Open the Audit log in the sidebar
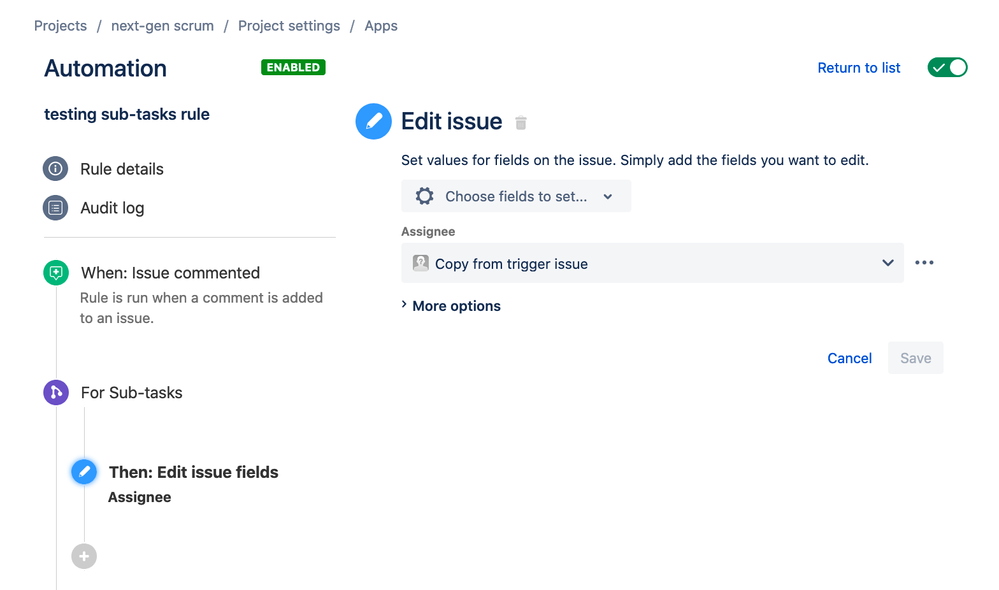Viewport: 999px width, 590px height. click(x=112, y=208)
